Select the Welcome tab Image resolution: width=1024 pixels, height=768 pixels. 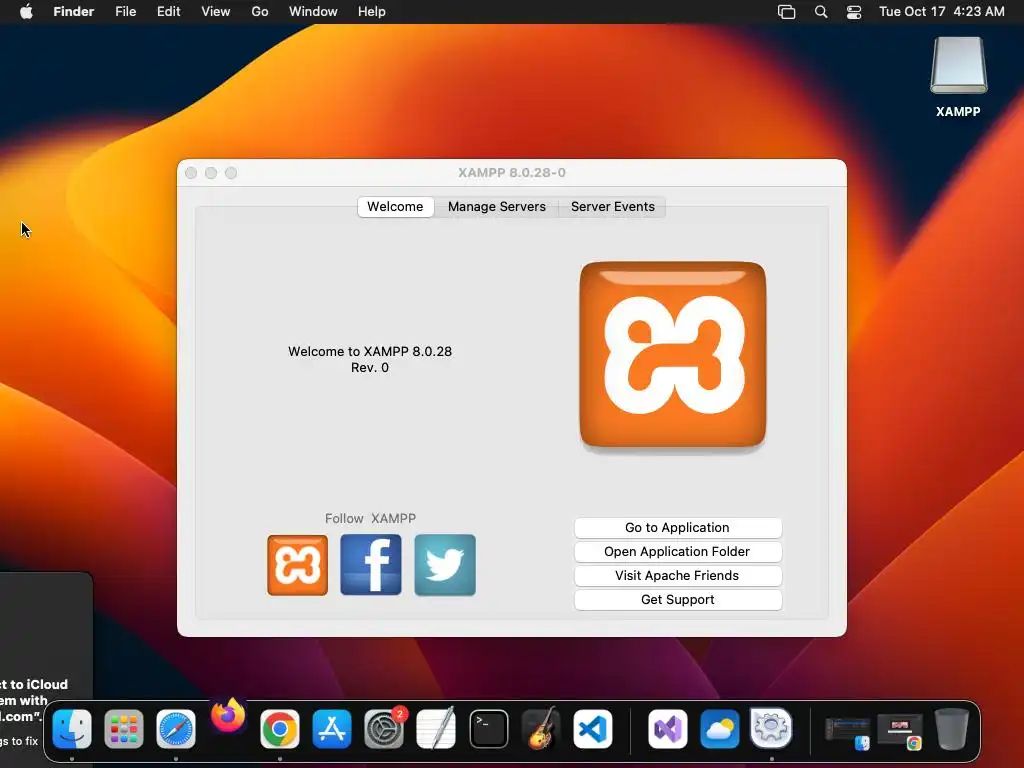tap(395, 206)
